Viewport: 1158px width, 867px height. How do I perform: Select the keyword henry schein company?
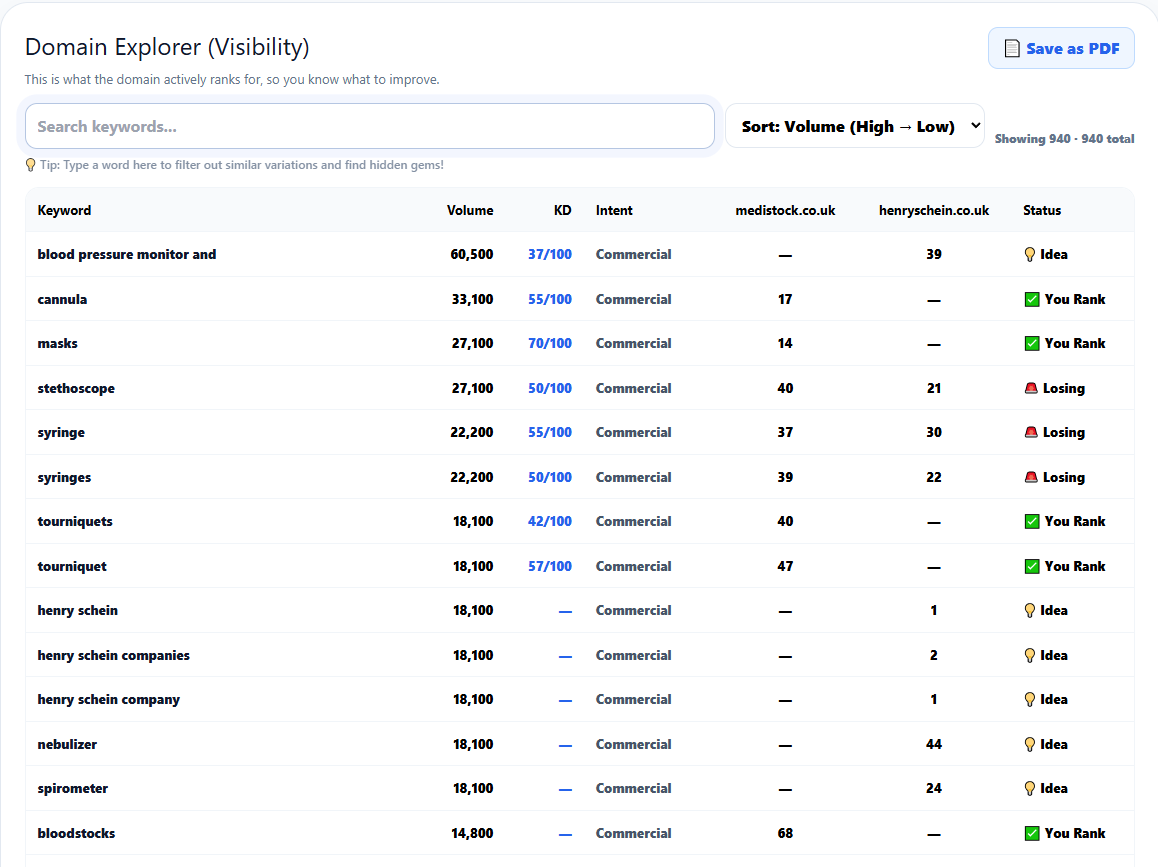coord(109,700)
